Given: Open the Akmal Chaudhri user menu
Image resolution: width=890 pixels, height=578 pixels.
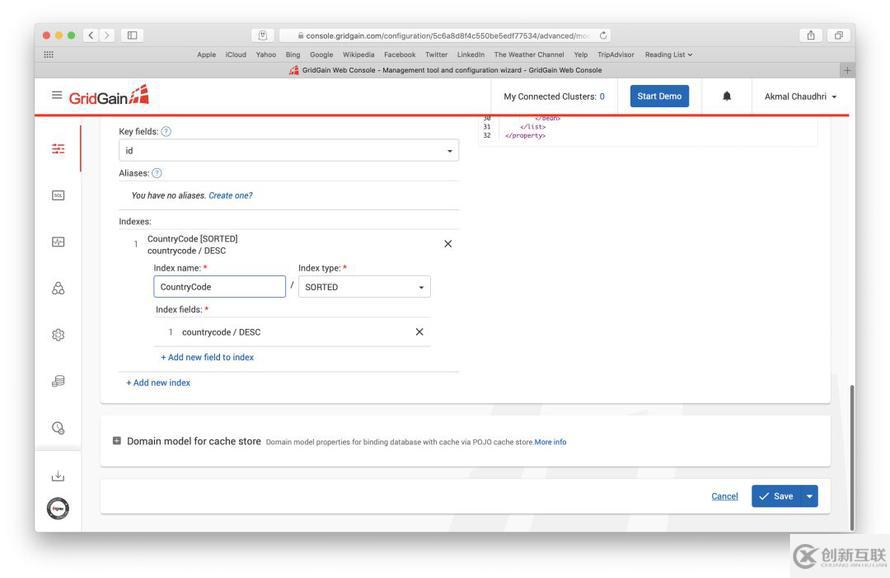Looking at the screenshot, I should 800,96.
